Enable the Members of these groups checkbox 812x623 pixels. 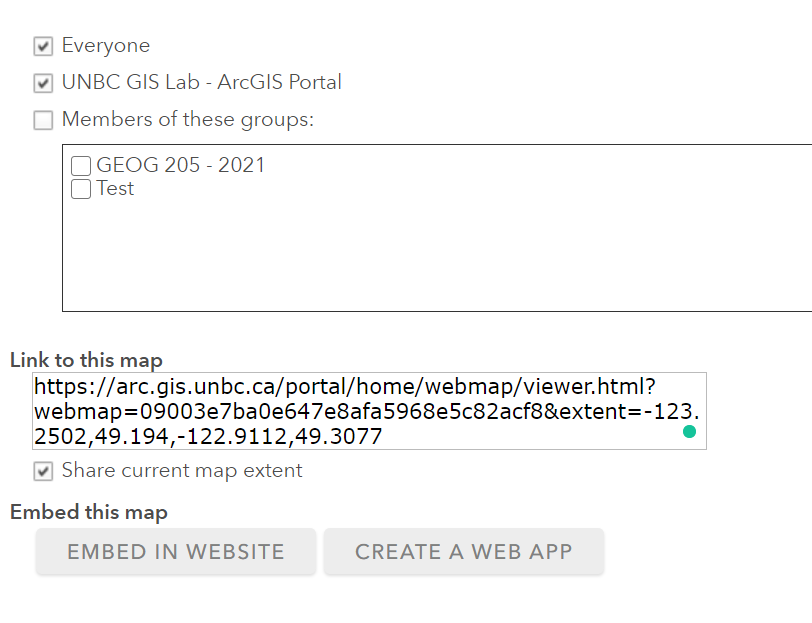43,120
